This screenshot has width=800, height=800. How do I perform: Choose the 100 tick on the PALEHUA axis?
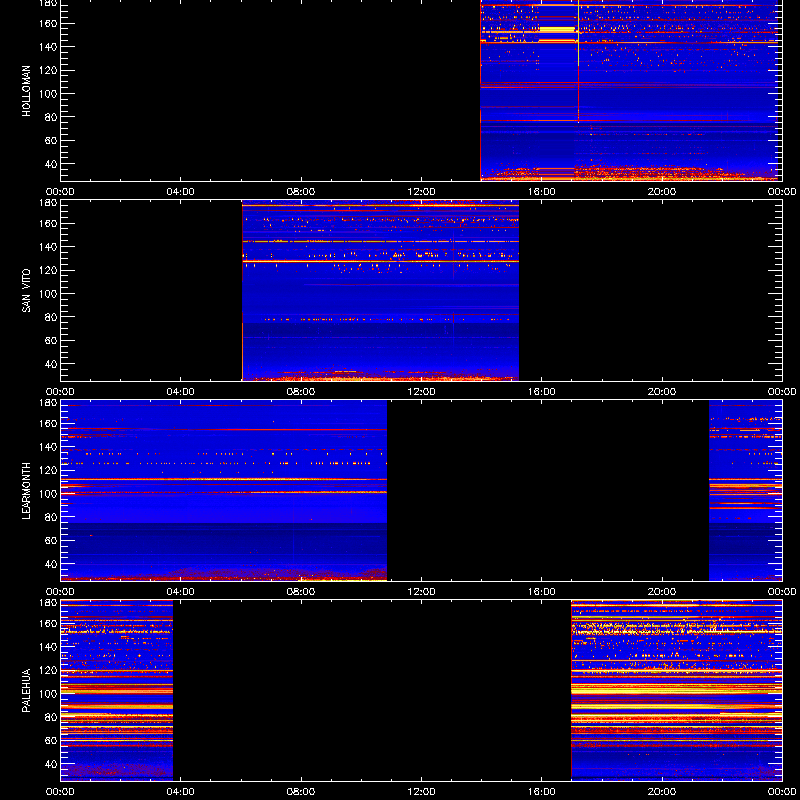pyautogui.click(x=49, y=694)
